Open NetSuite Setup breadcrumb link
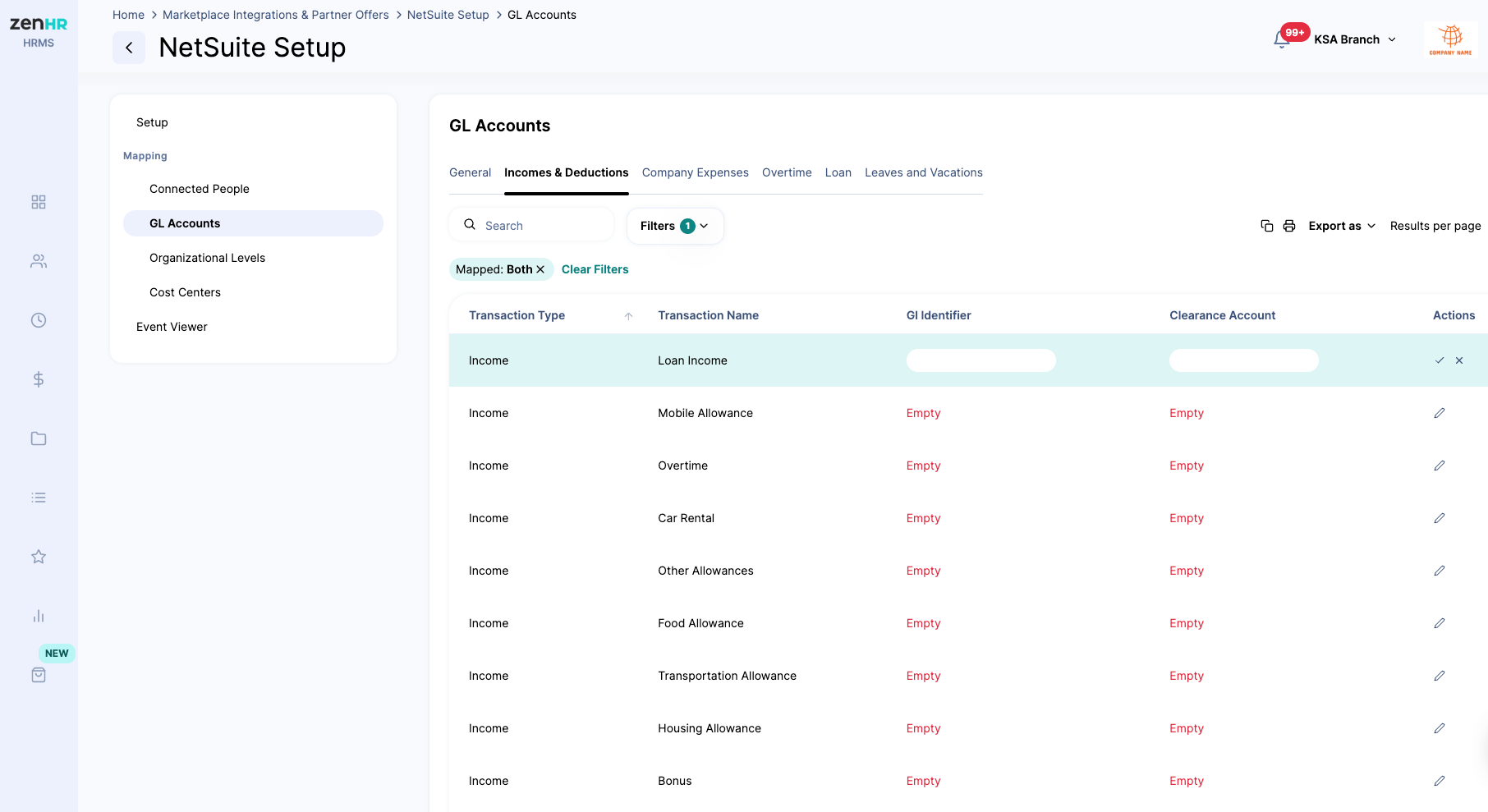 coord(448,15)
